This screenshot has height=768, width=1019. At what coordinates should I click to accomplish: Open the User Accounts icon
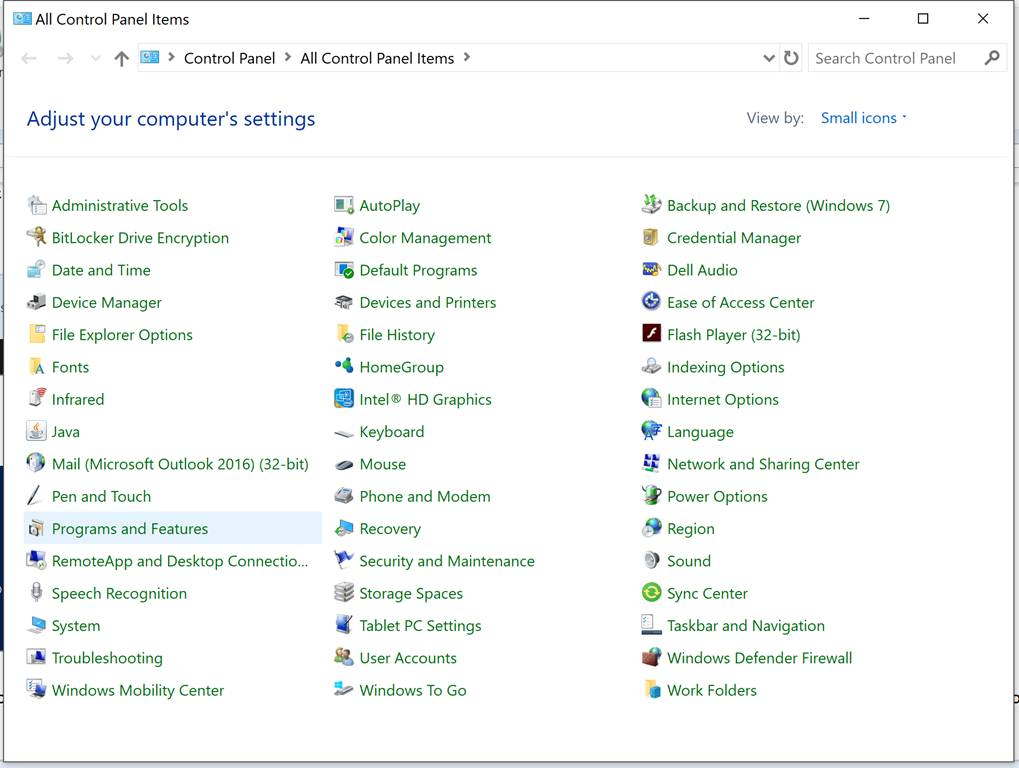pyautogui.click(x=344, y=657)
